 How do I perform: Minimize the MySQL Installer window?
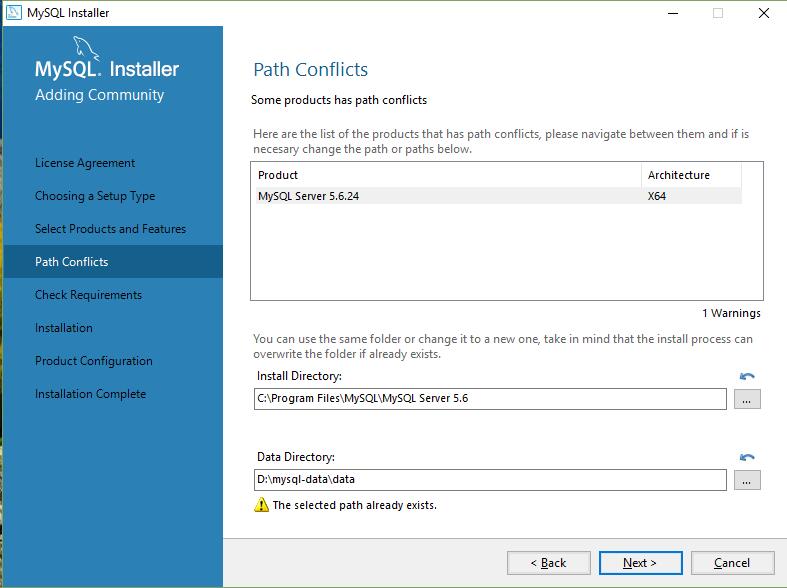[x=669, y=13]
